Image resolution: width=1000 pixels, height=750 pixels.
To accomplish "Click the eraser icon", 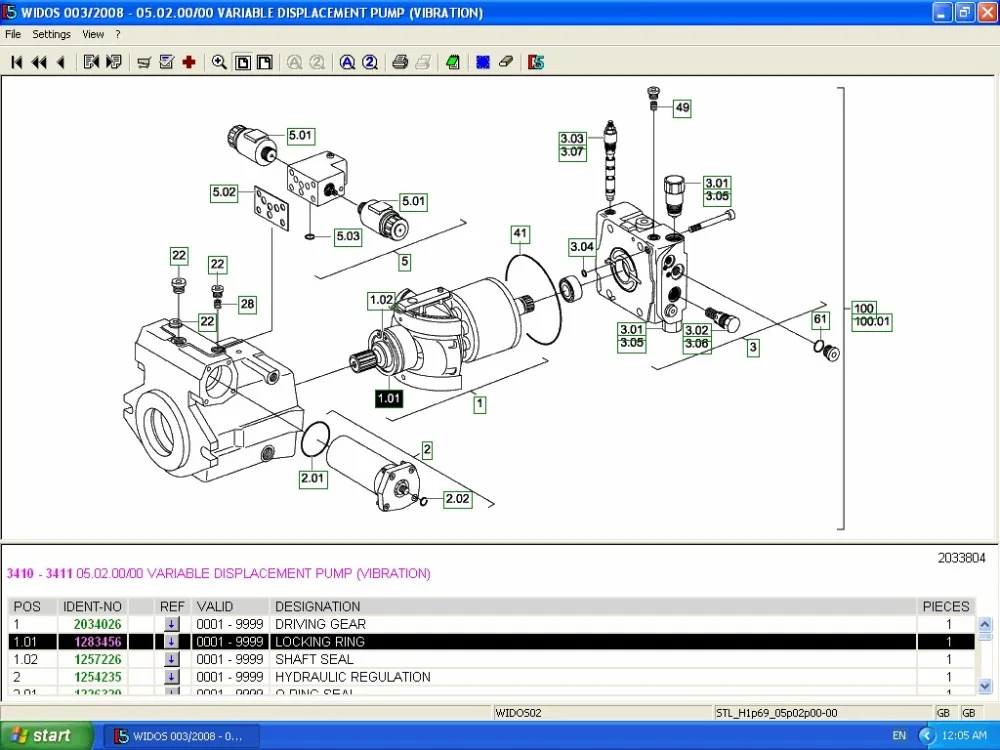I will pyautogui.click(x=506, y=62).
